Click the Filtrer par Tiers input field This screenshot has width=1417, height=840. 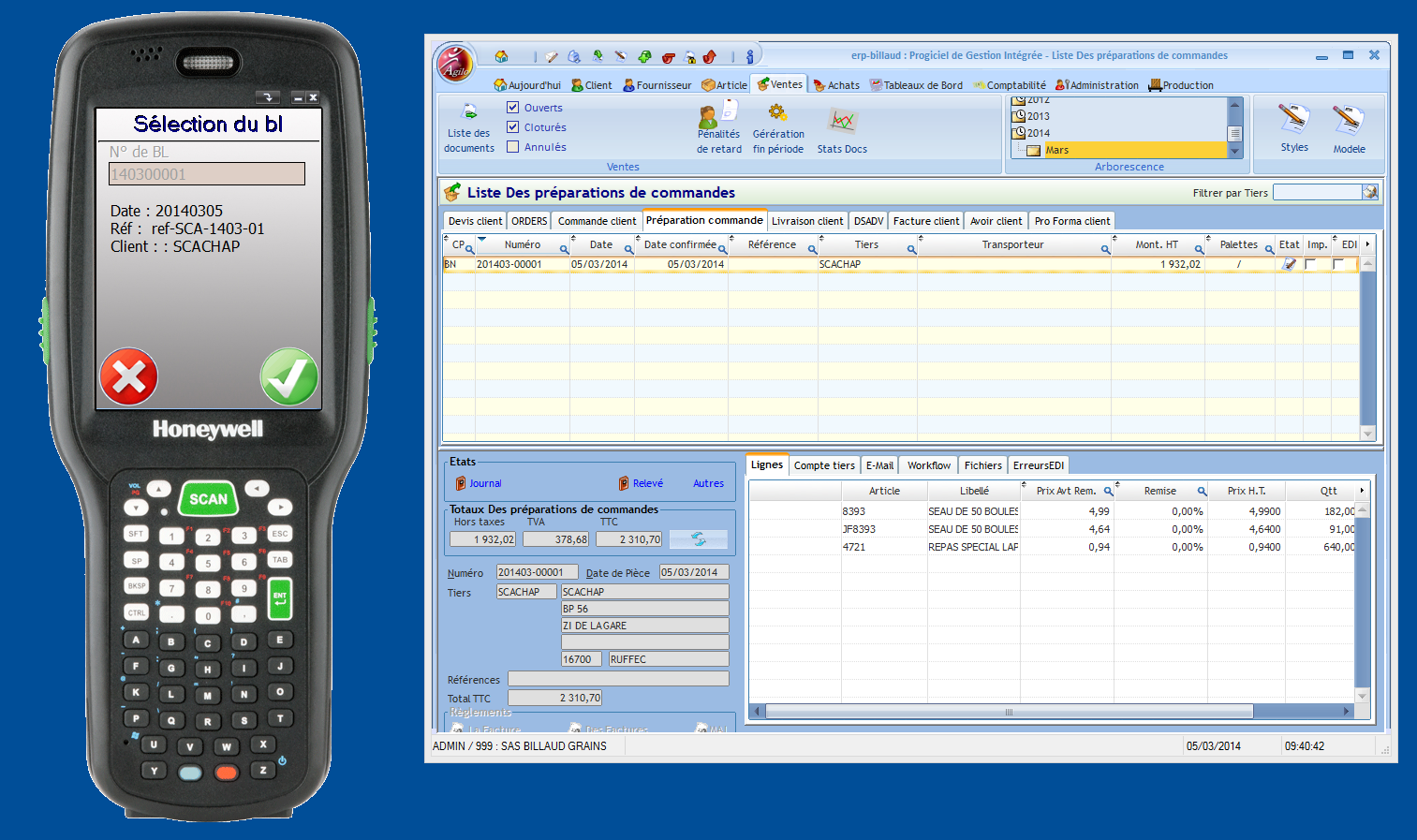1318,192
